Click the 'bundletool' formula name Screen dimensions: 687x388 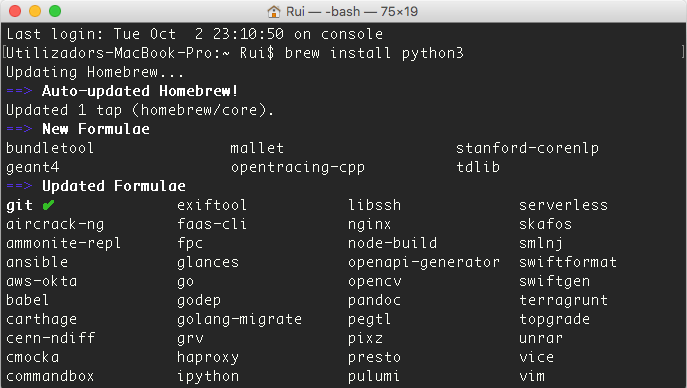tap(50, 148)
